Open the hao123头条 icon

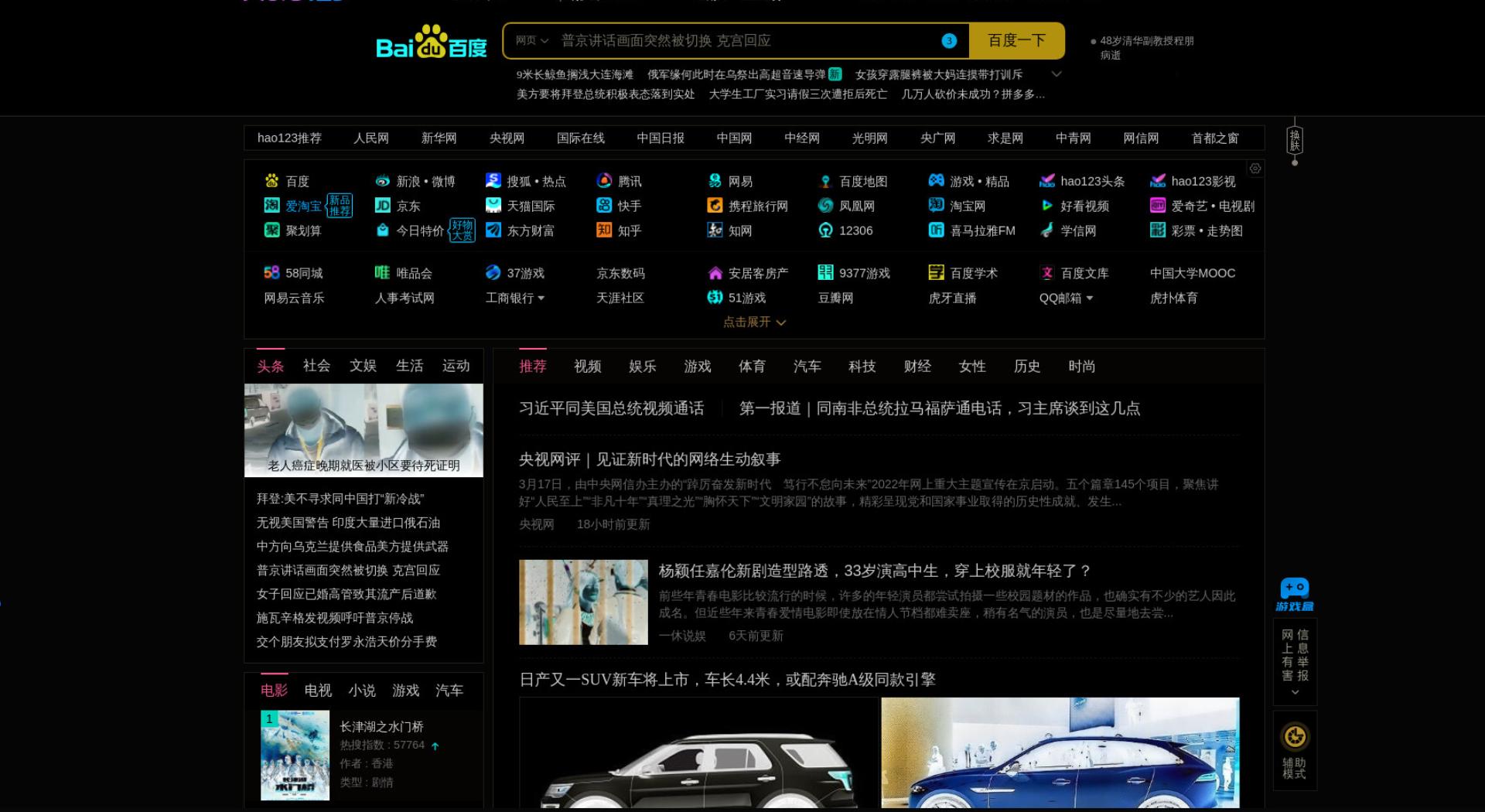click(x=1047, y=181)
